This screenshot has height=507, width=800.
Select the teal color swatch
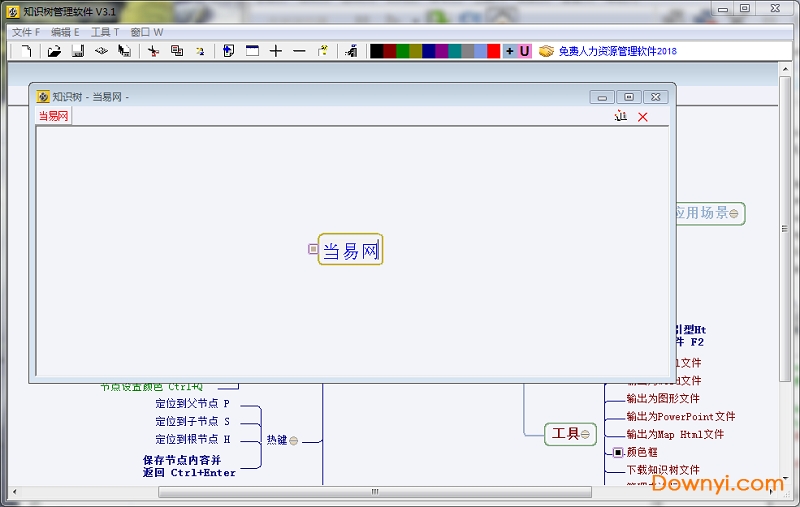[x=455, y=51]
